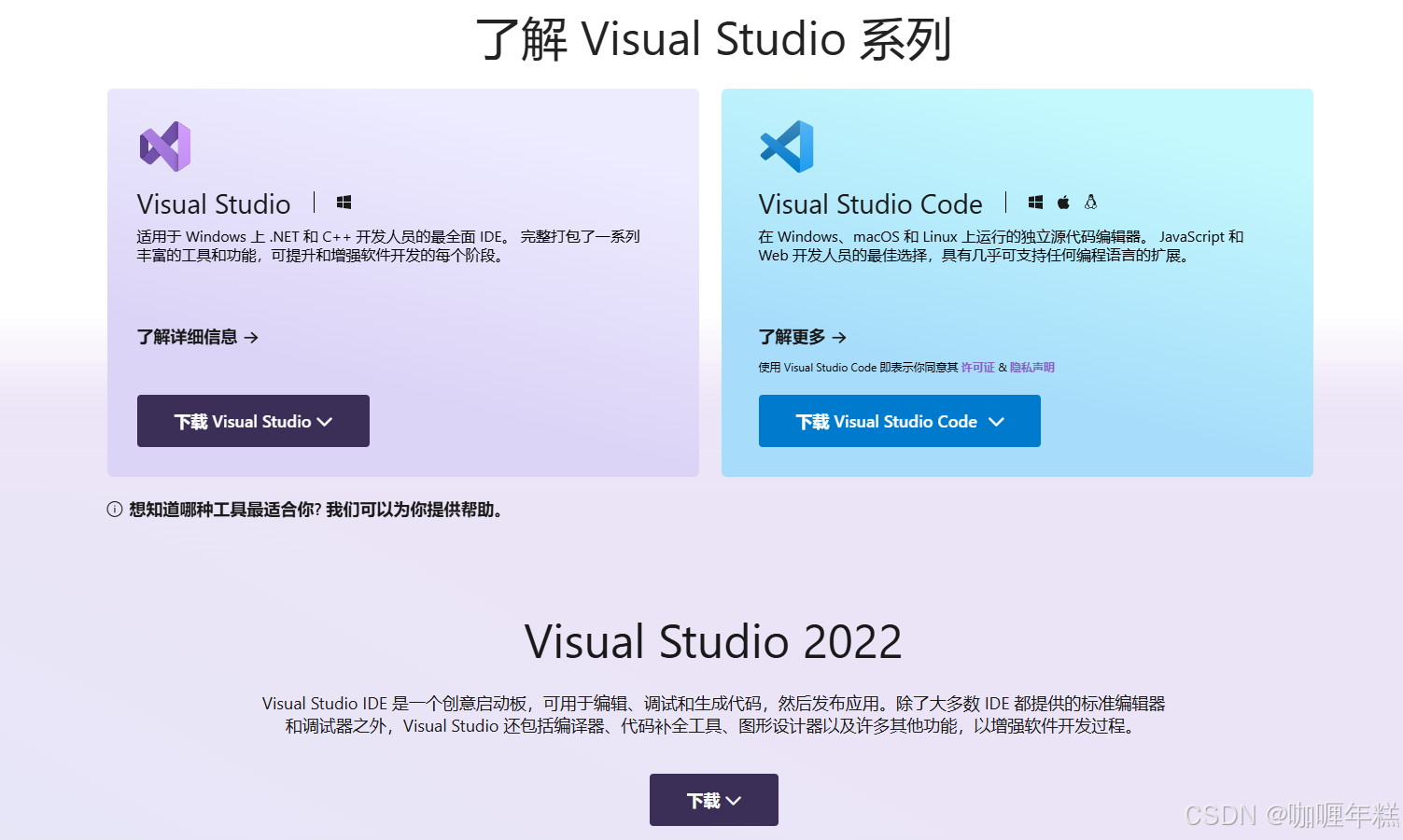Image resolution: width=1403 pixels, height=840 pixels.
Task: Click the Windows icon beside Visual Studio heading
Action: [x=344, y=203]
